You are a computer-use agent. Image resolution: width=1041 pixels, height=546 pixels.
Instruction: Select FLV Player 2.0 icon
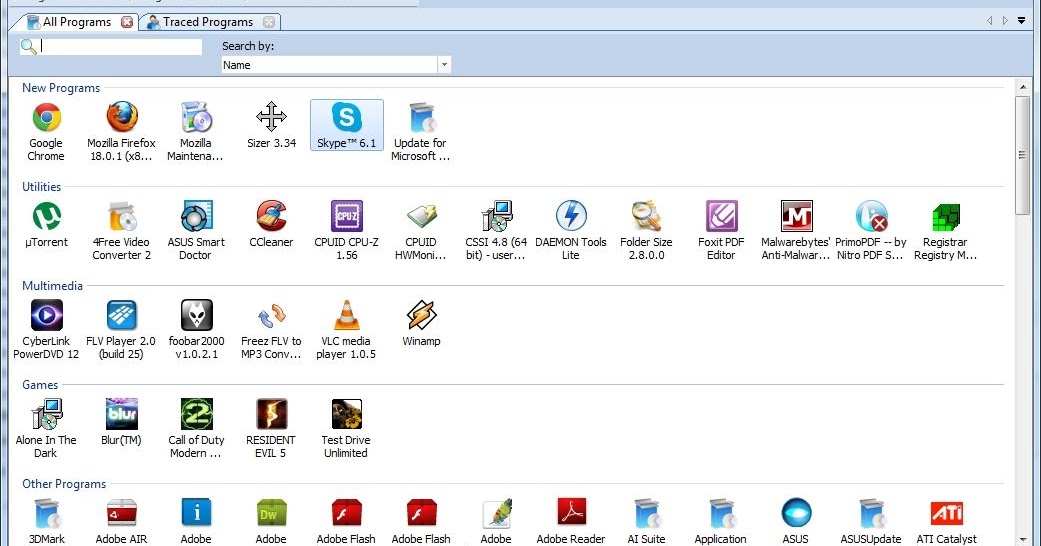(122, 316)
